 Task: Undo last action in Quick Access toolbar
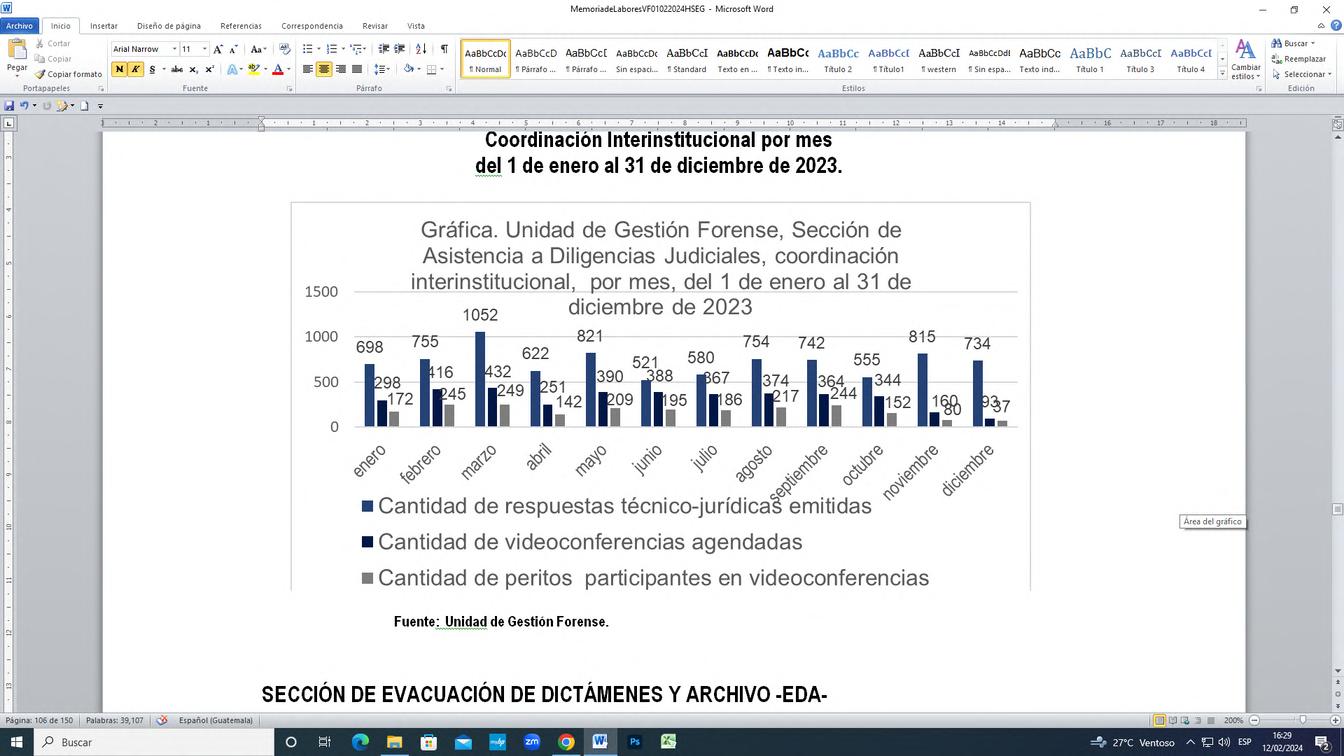pos(24,105)
